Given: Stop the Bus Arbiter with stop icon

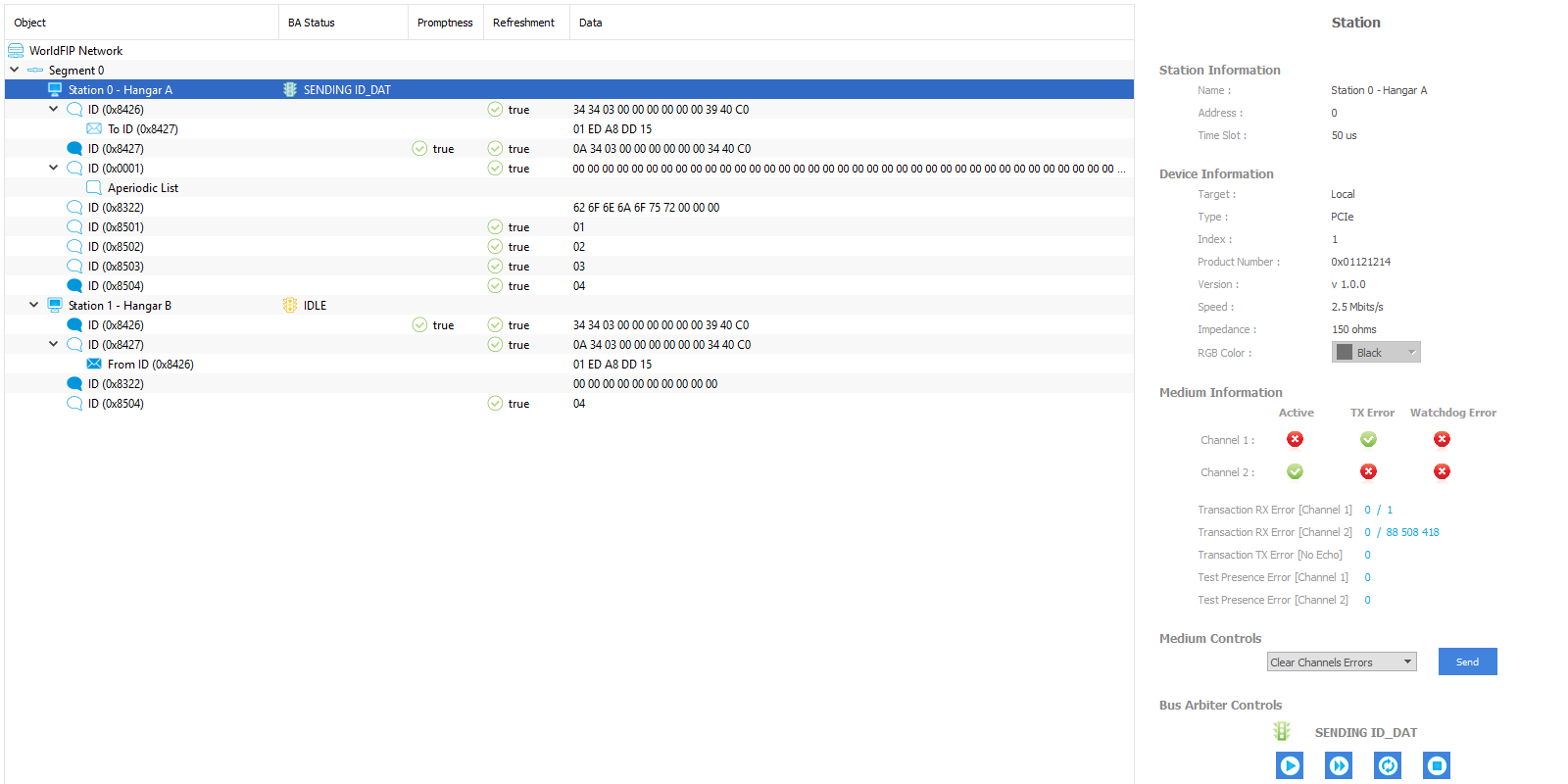Looking at the screenshot, I should (1437, 765).
